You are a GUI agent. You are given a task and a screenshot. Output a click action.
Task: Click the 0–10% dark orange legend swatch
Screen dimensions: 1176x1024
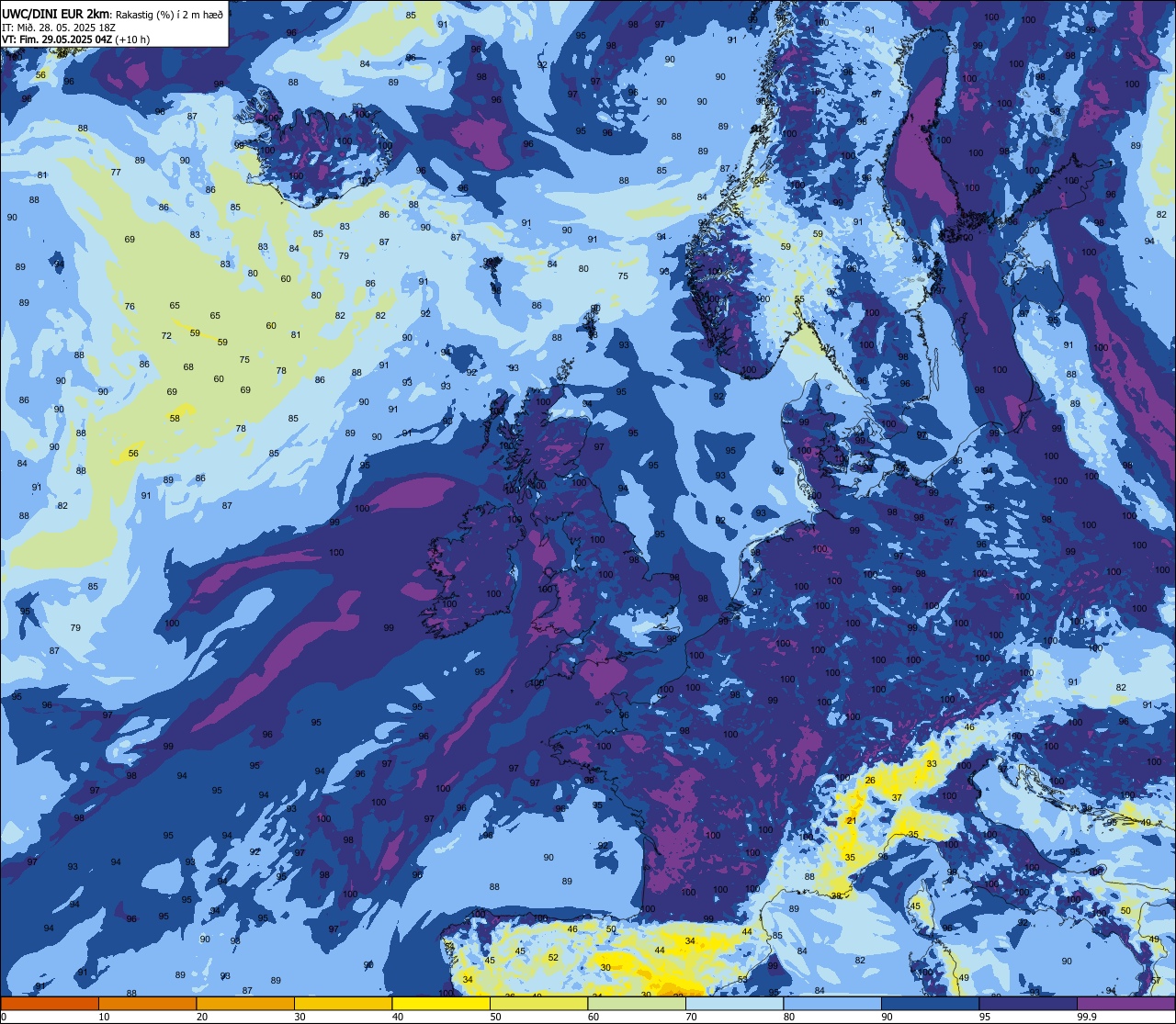point(50,1003)
